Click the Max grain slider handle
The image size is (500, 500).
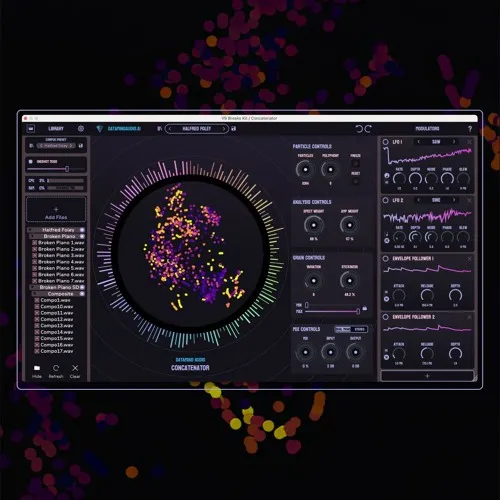358,311
